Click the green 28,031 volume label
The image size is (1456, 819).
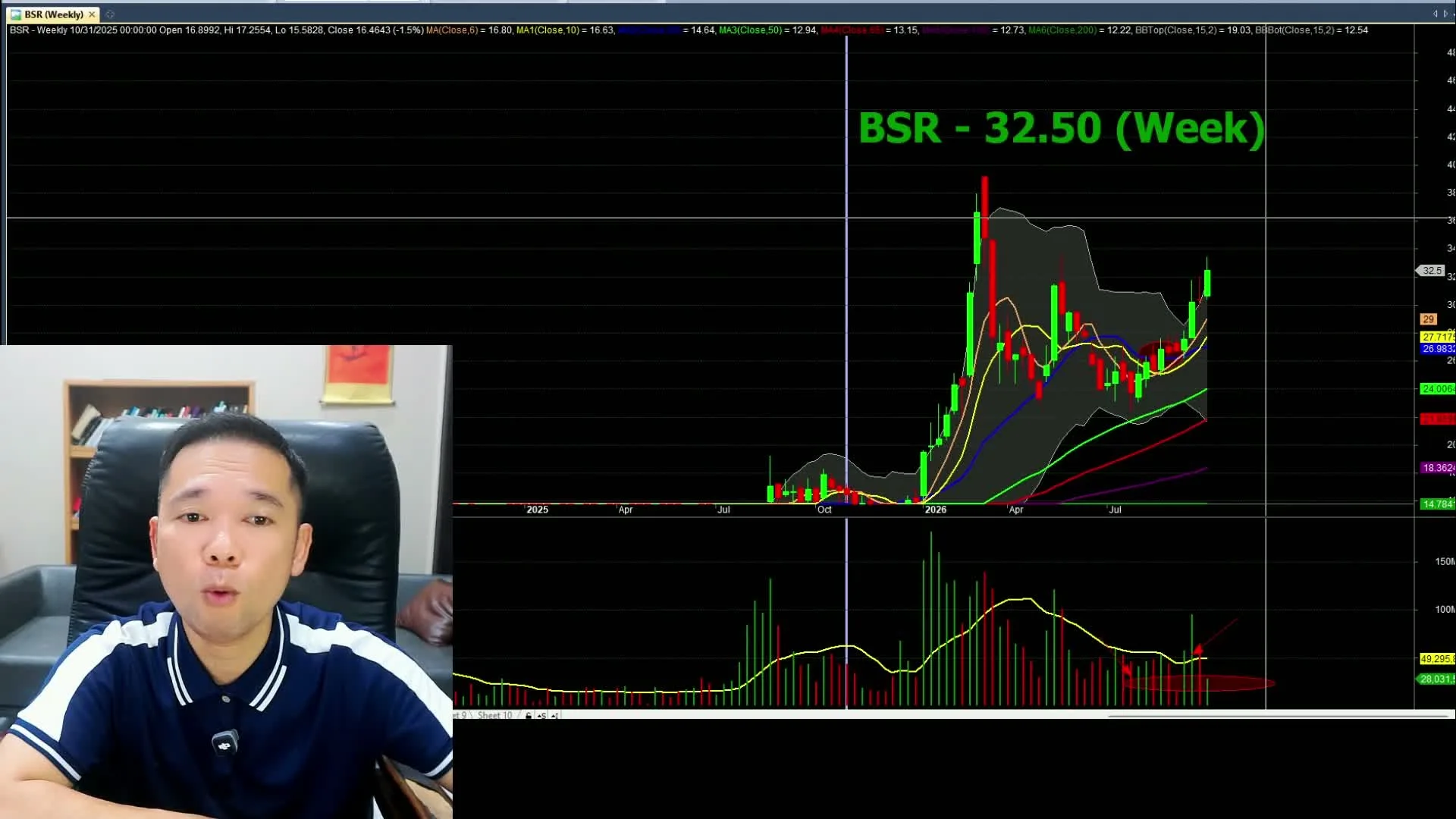tap(1436, 679)
